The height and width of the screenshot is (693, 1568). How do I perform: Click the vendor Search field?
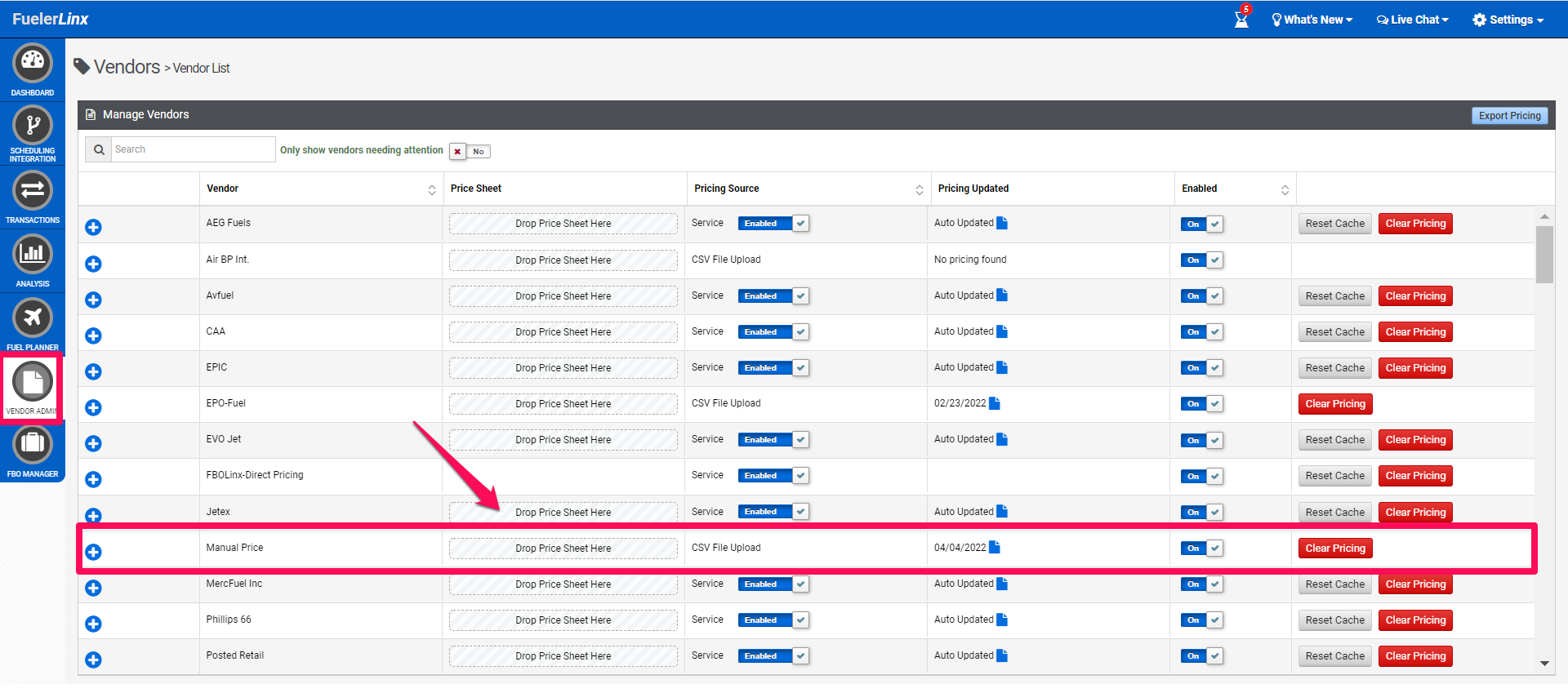193,149
